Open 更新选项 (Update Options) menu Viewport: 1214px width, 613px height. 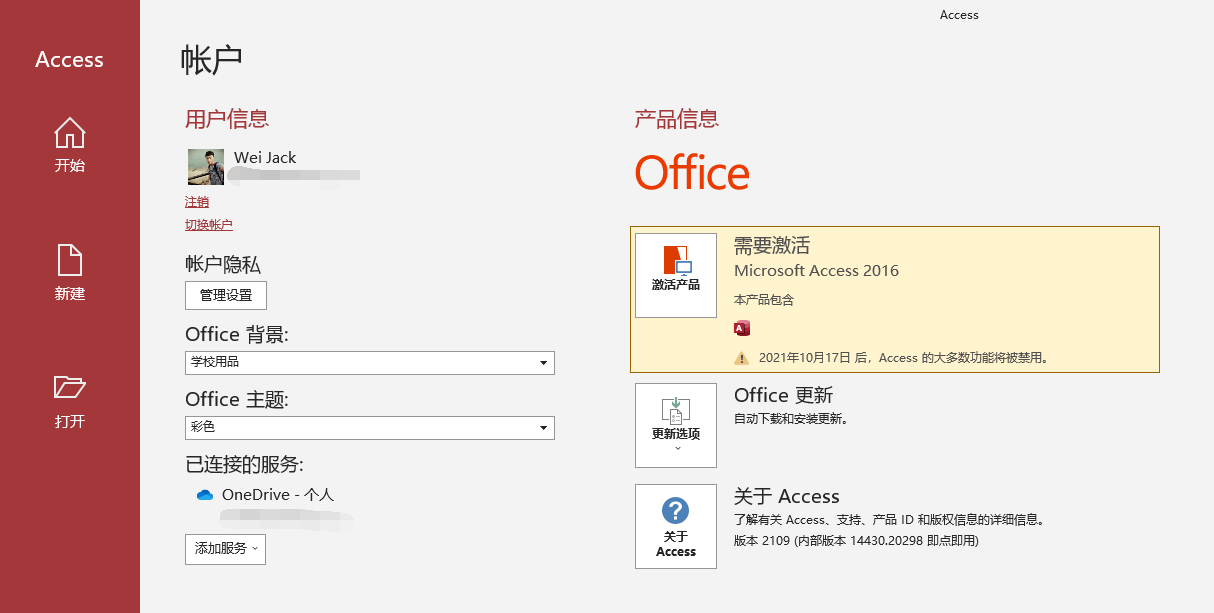click(x=676, y=425)
